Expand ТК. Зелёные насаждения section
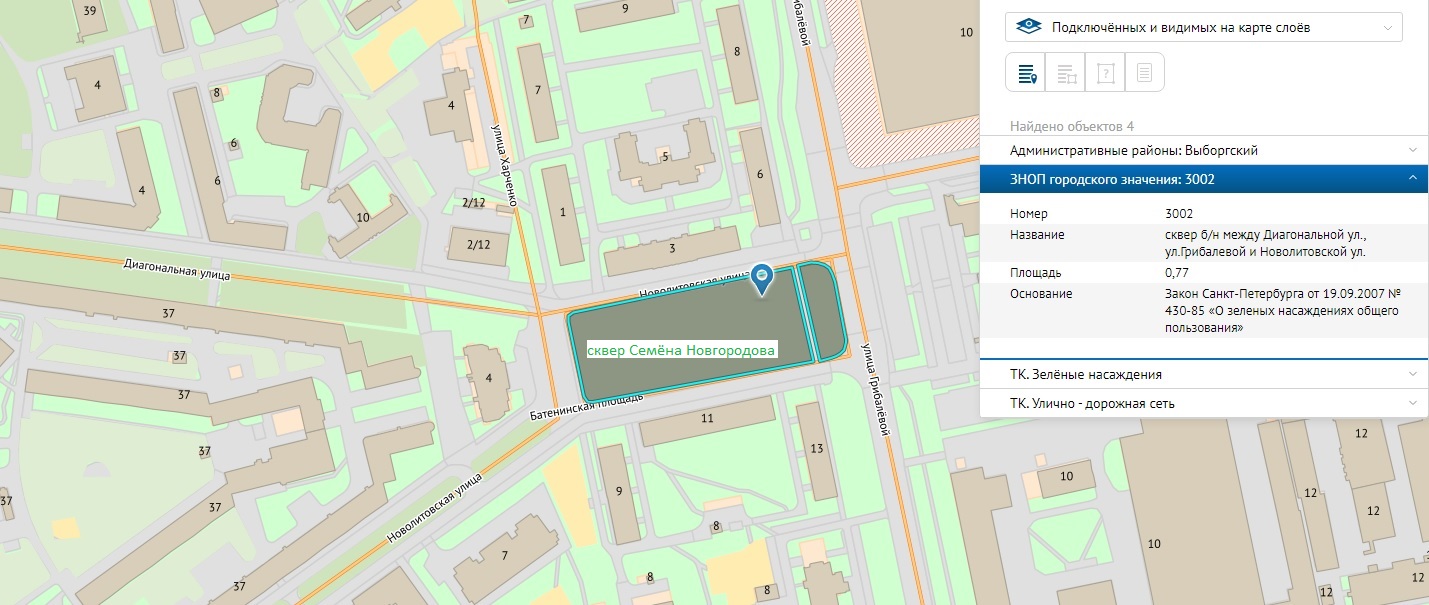Screen dimensions: 1429x605 click(1204, 374)
